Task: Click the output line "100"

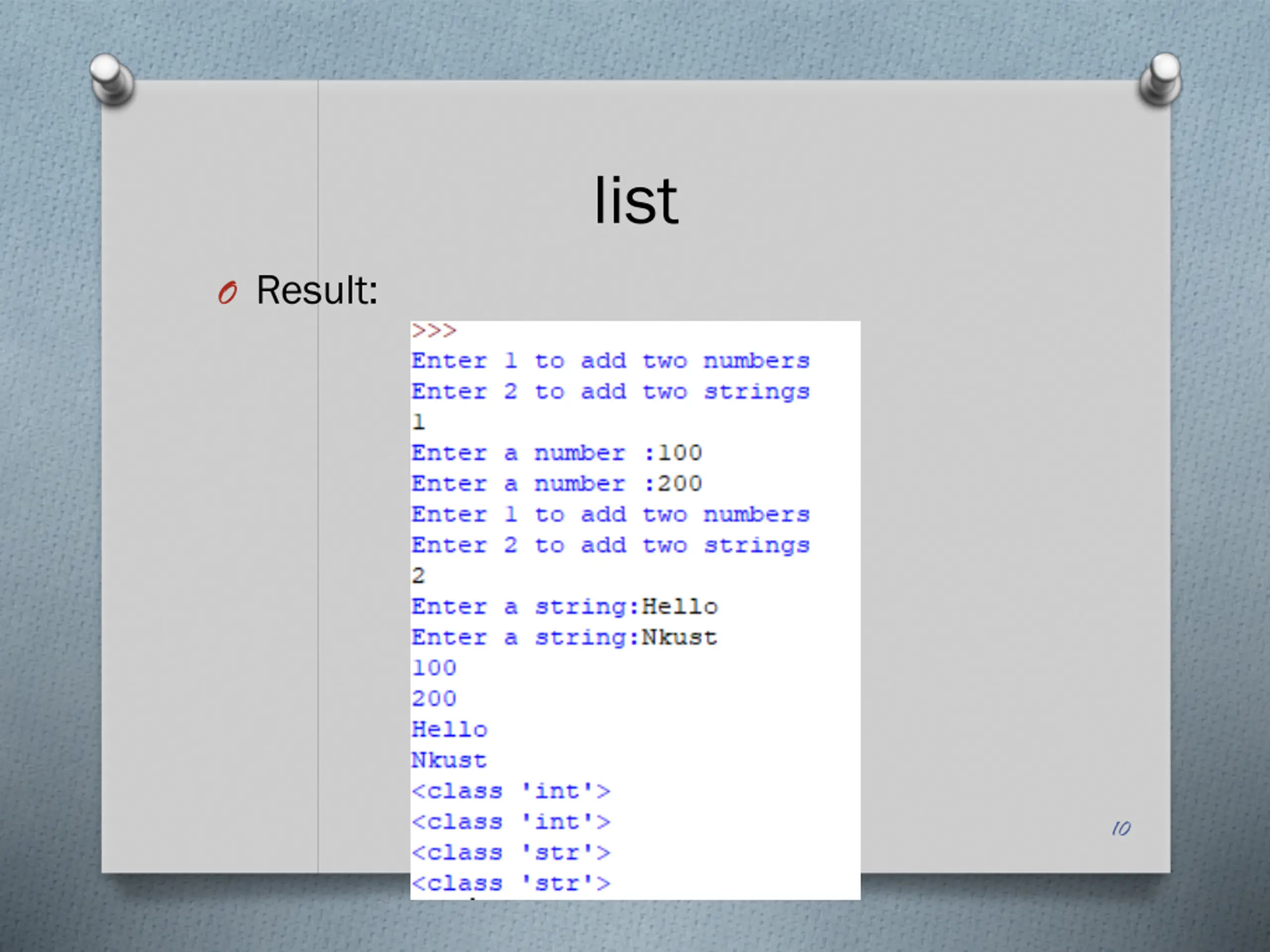Action: click(434, 668)
